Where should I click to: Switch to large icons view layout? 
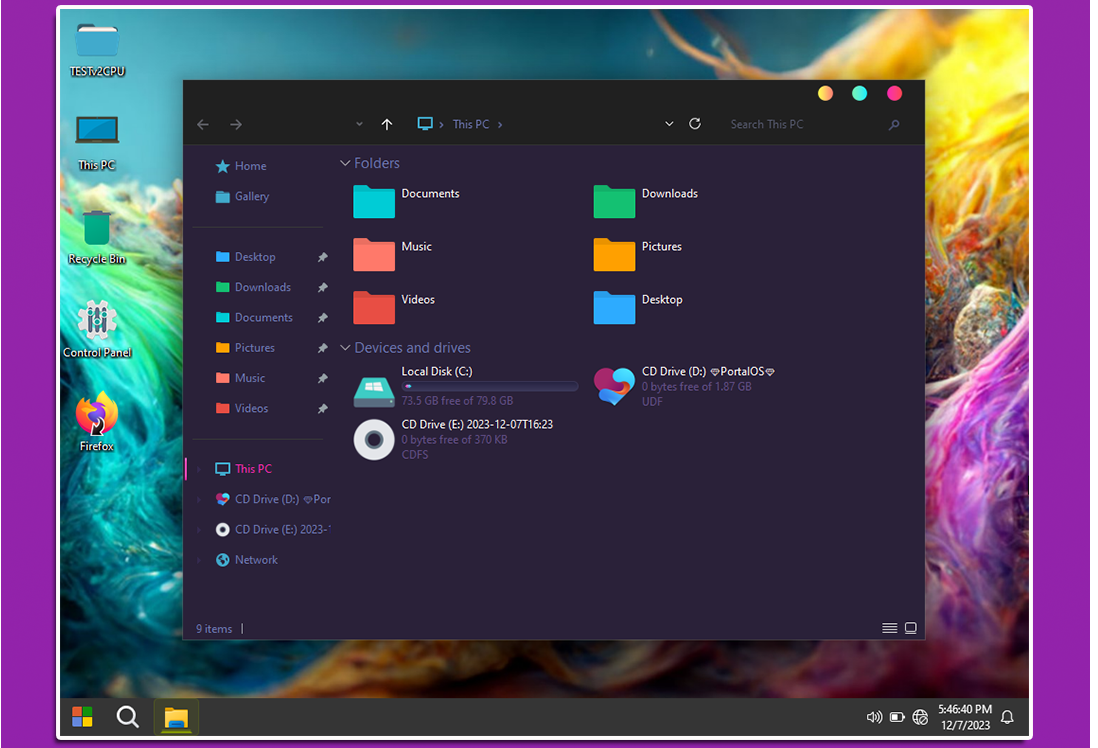(910, 628)
